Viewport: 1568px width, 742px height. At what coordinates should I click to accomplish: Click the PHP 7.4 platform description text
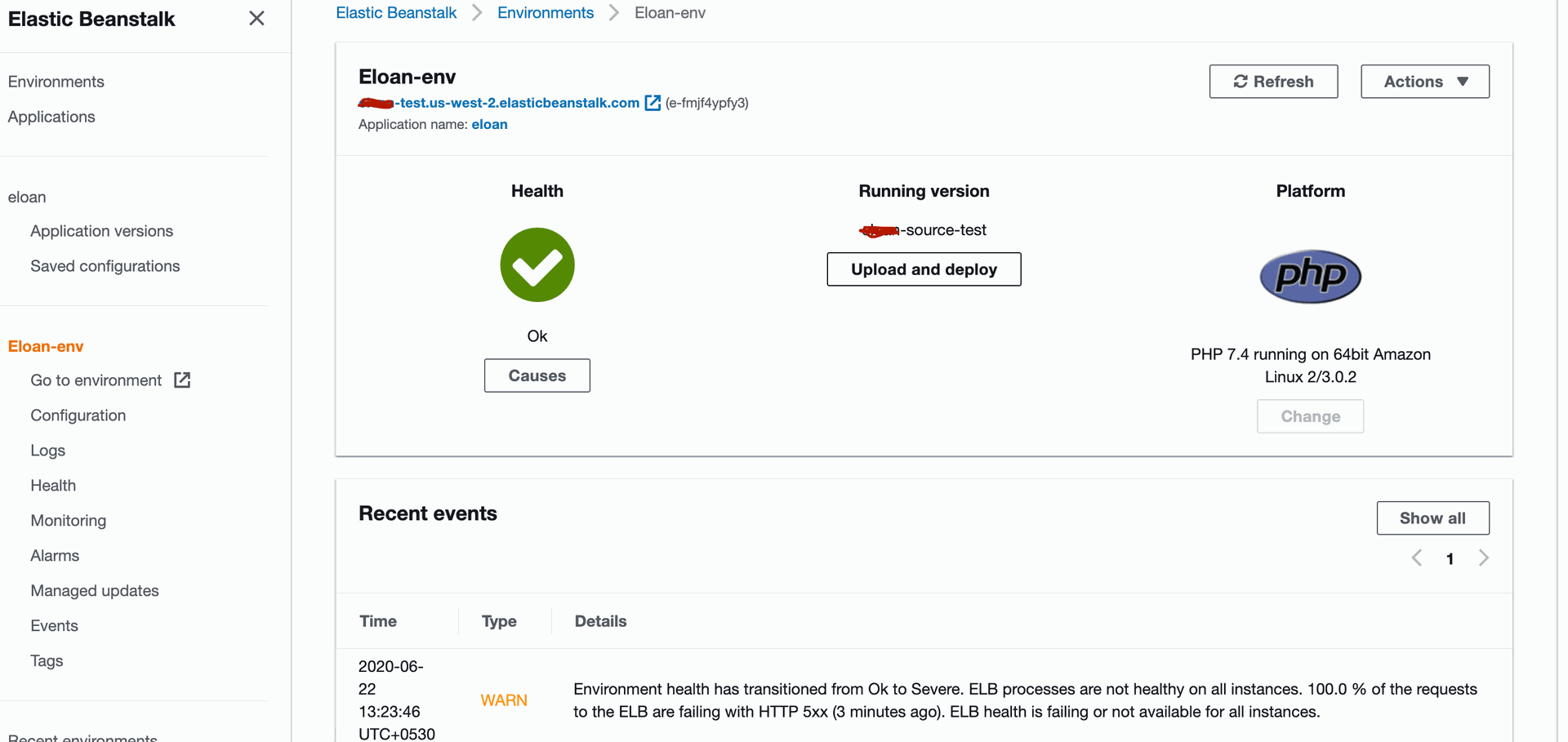tap(1310, 366)
